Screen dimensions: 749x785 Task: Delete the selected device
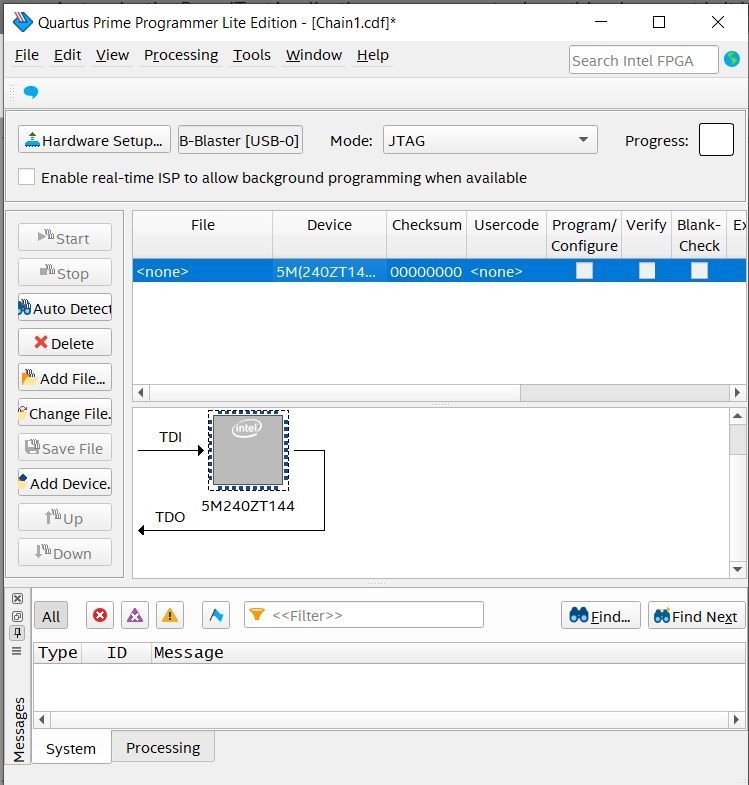pyautogui.click(x=65, y=343)
